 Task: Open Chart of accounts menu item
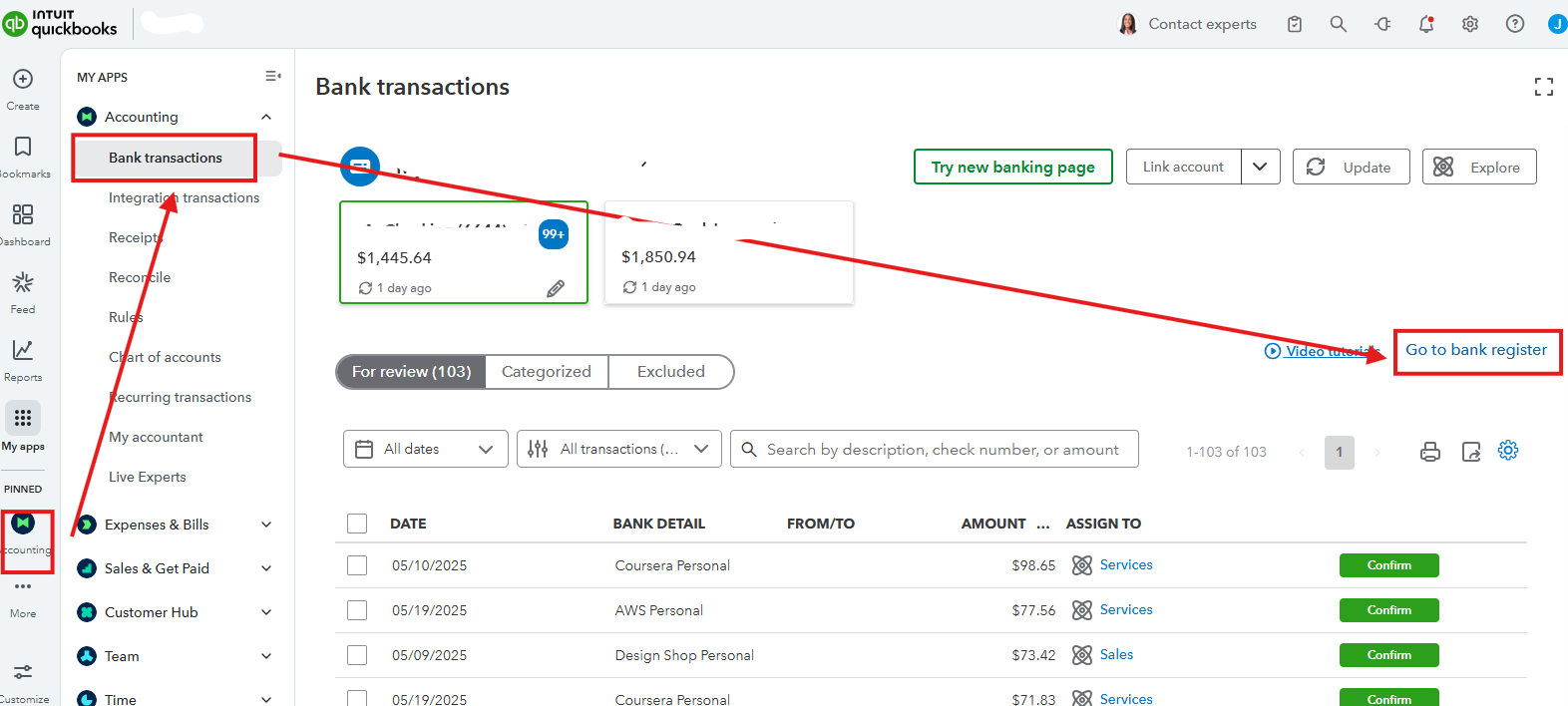coord(165,357)
